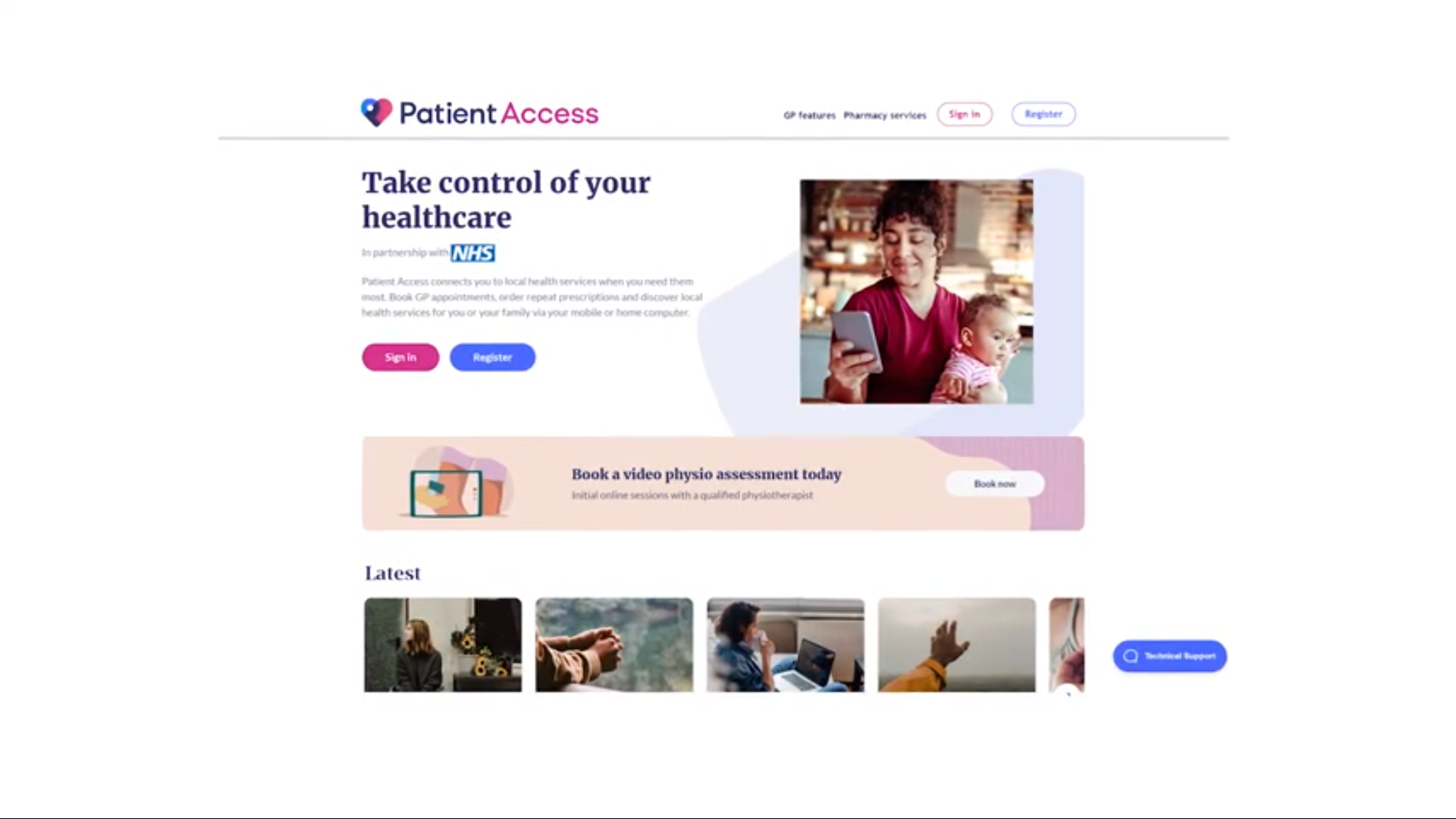The height and width of the screenshot is (819, 1456).
Task: Advance Latest carousel with next arrow
Action: click(1067, 692)
